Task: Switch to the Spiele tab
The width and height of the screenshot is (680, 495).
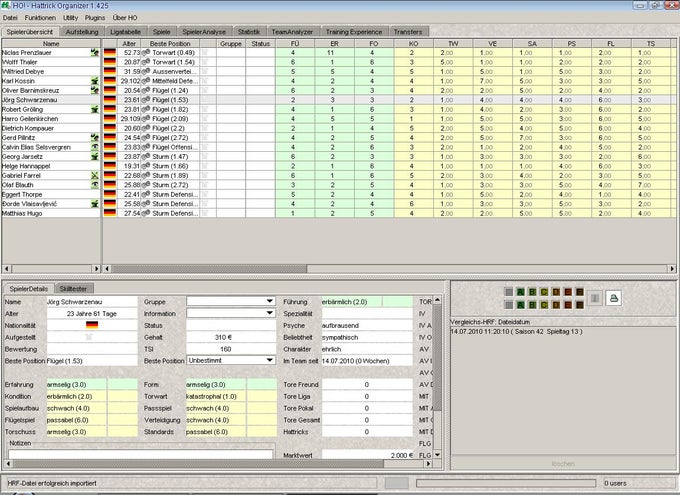Action: tap(161, 32)
